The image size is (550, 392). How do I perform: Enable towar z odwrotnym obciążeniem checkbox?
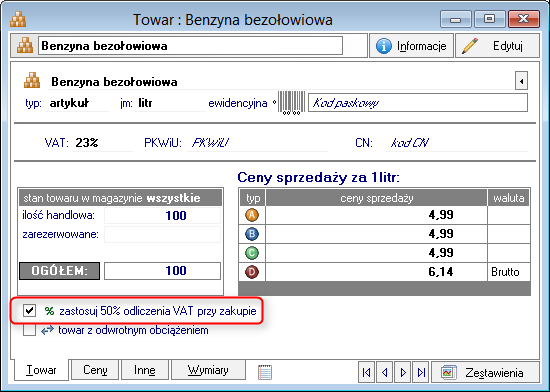coord(29,330)
